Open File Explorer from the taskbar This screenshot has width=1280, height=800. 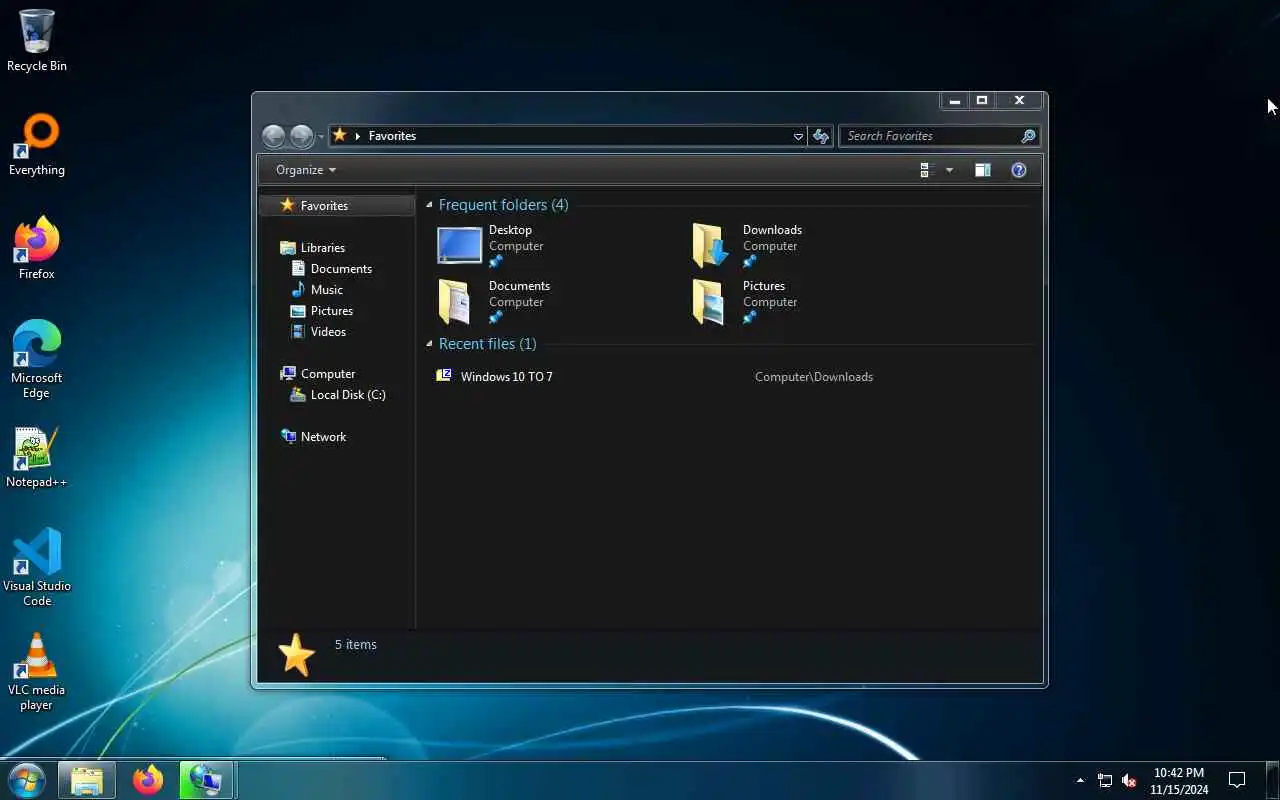click(x=87, y=779)
